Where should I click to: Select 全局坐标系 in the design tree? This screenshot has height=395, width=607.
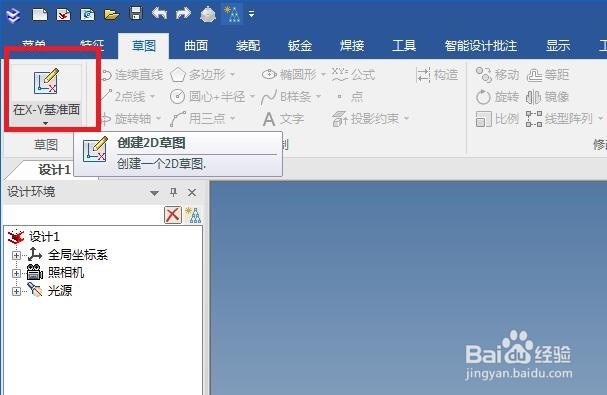[77, 255]
